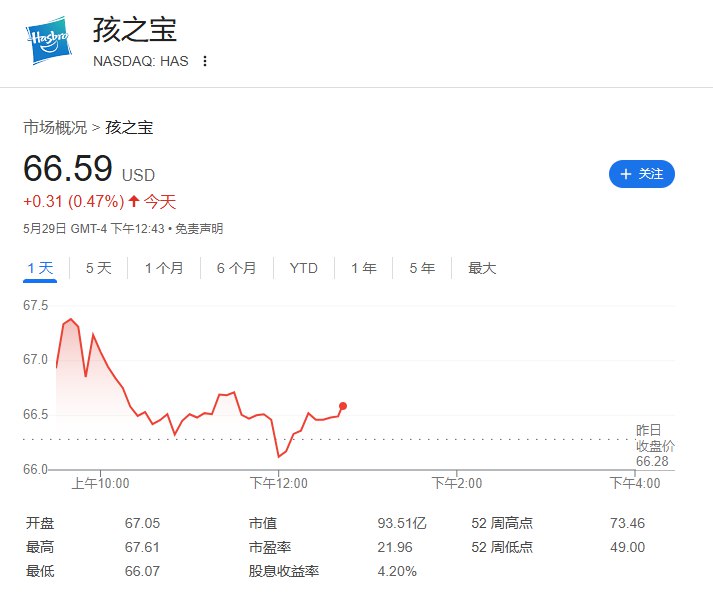
Task: Click the 5月29日 GMT-4 timestamp
Action: coord(94,228)
